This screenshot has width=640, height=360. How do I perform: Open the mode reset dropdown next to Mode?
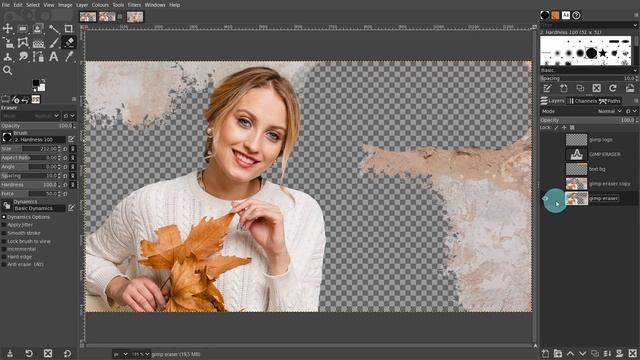click(x=69, y=116)
